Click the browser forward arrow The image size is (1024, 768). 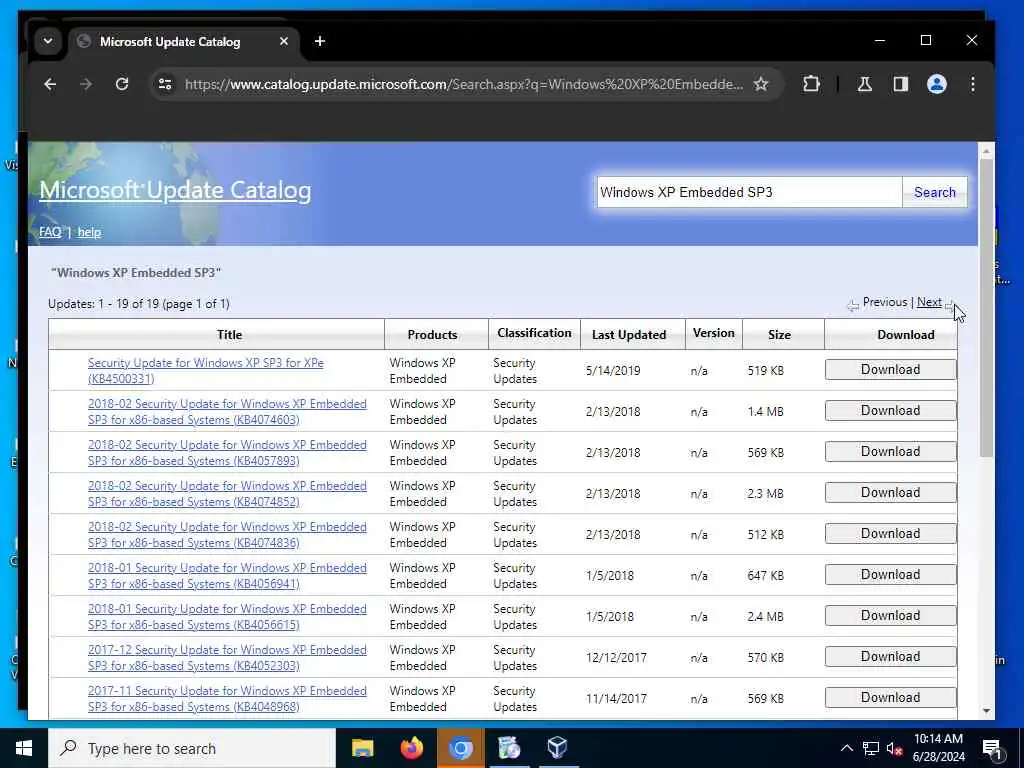pos(86,84)
